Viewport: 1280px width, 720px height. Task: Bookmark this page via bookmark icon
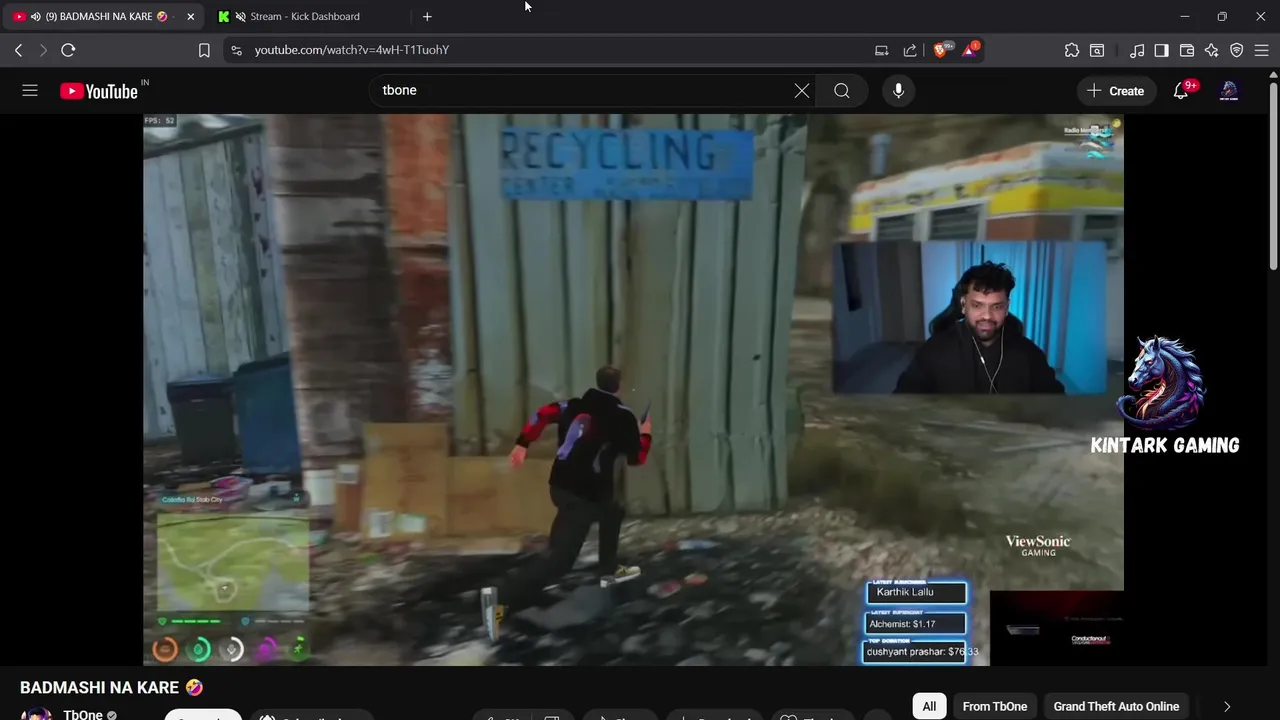click(204, 50)
